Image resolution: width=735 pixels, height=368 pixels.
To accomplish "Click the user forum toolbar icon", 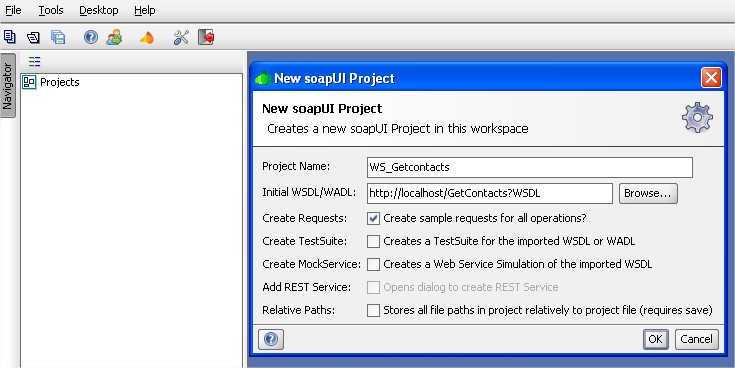I will pos(114,37).
